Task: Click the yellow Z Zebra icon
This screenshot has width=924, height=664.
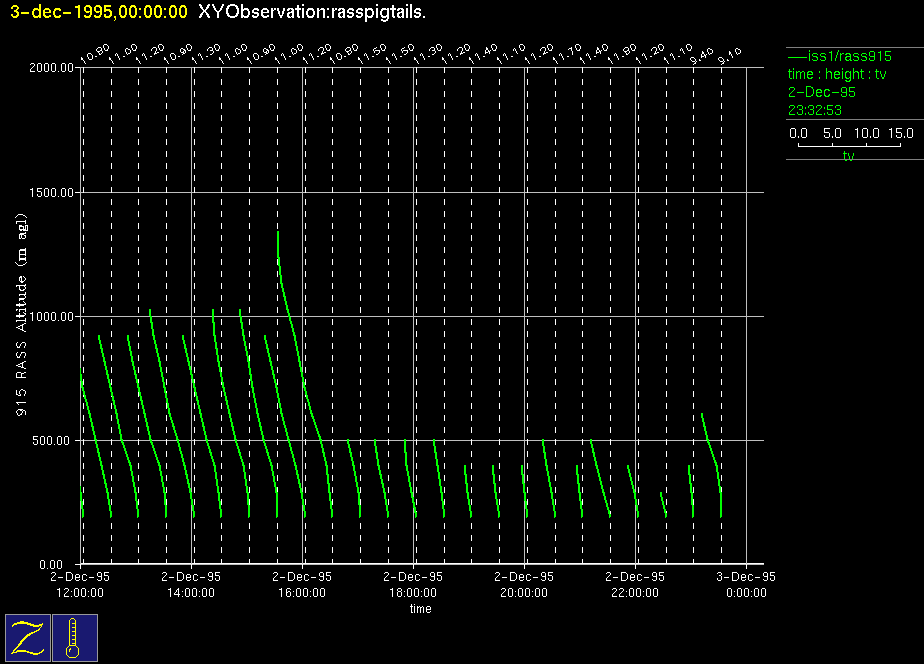Action: (x=29, y=638)
